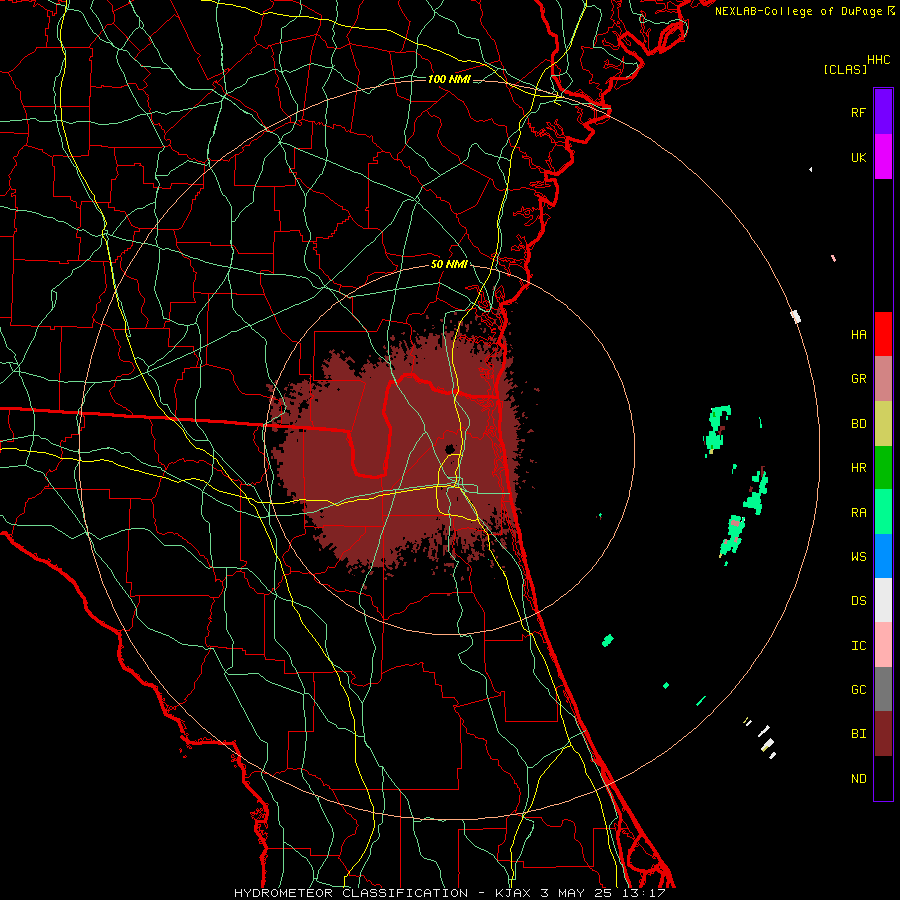The height and width of the screenshot is (900, 900).
Task: Click the WS blue legend swatch
Action: (x=883, y=556)
